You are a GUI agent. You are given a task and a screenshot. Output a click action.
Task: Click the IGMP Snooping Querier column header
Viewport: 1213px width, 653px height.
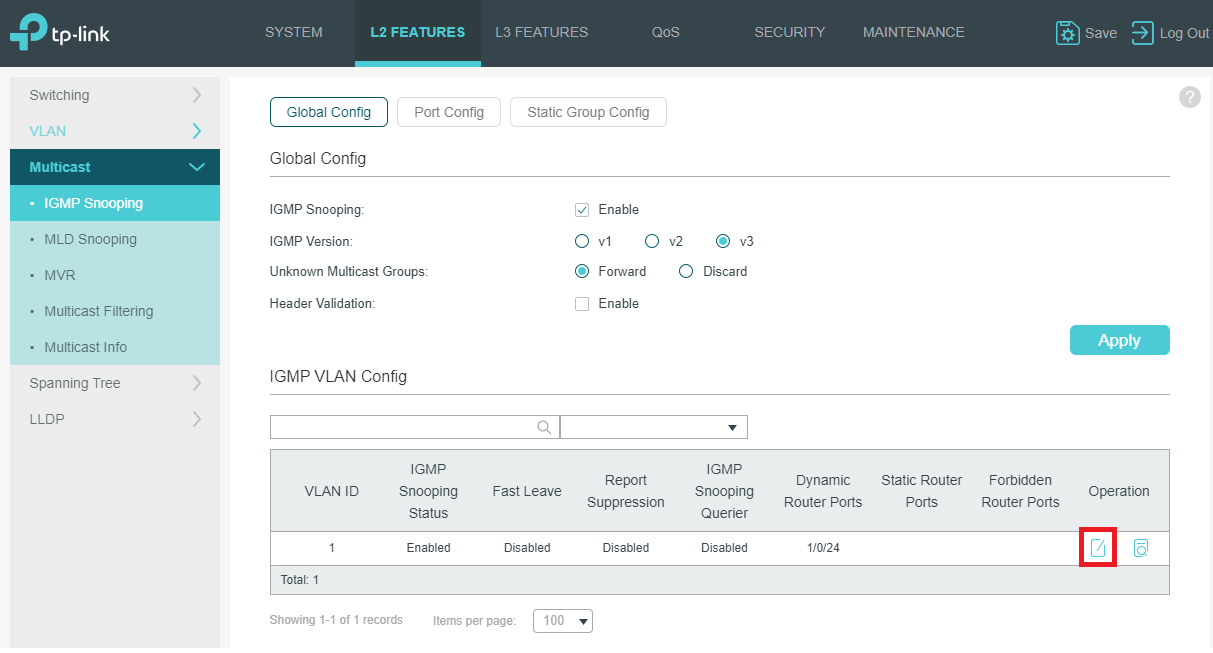pyautogui.click(x=724, y=491)
